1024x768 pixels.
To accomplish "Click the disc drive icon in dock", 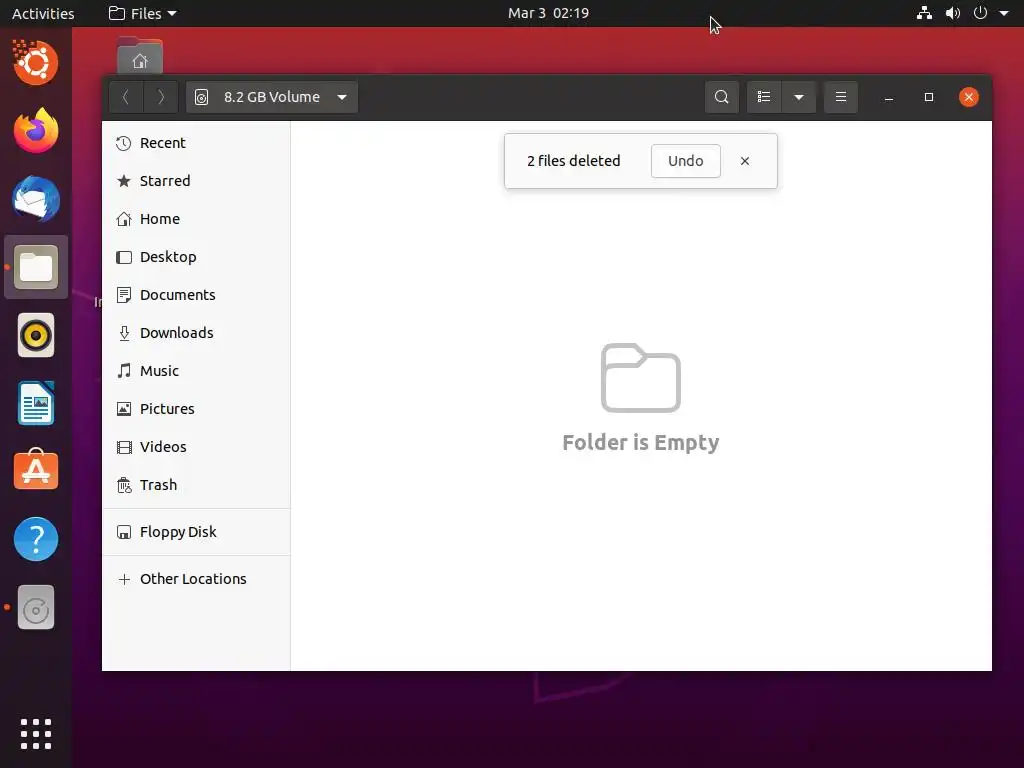I will [x=36, y=607].
